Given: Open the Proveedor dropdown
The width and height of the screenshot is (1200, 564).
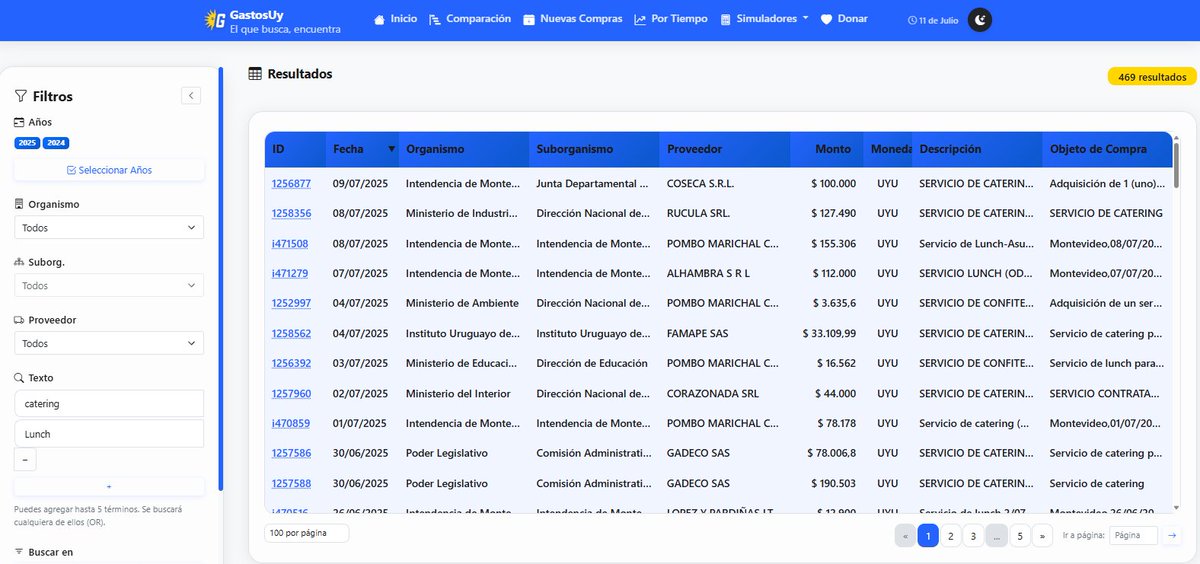Looking at the screenshot, I should [109, 343].
